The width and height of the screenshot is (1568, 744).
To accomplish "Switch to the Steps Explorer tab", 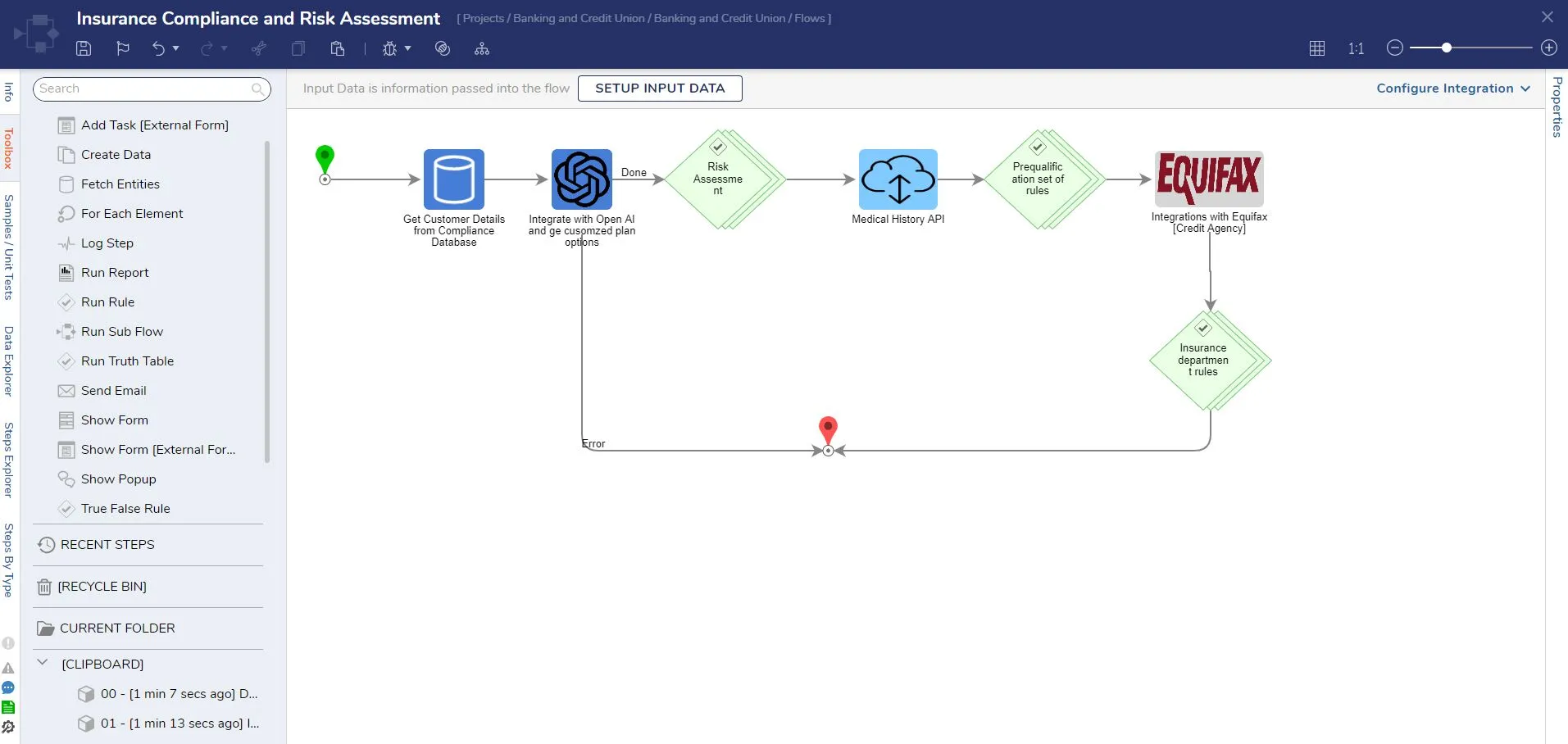I will click(x=8, y=460).
